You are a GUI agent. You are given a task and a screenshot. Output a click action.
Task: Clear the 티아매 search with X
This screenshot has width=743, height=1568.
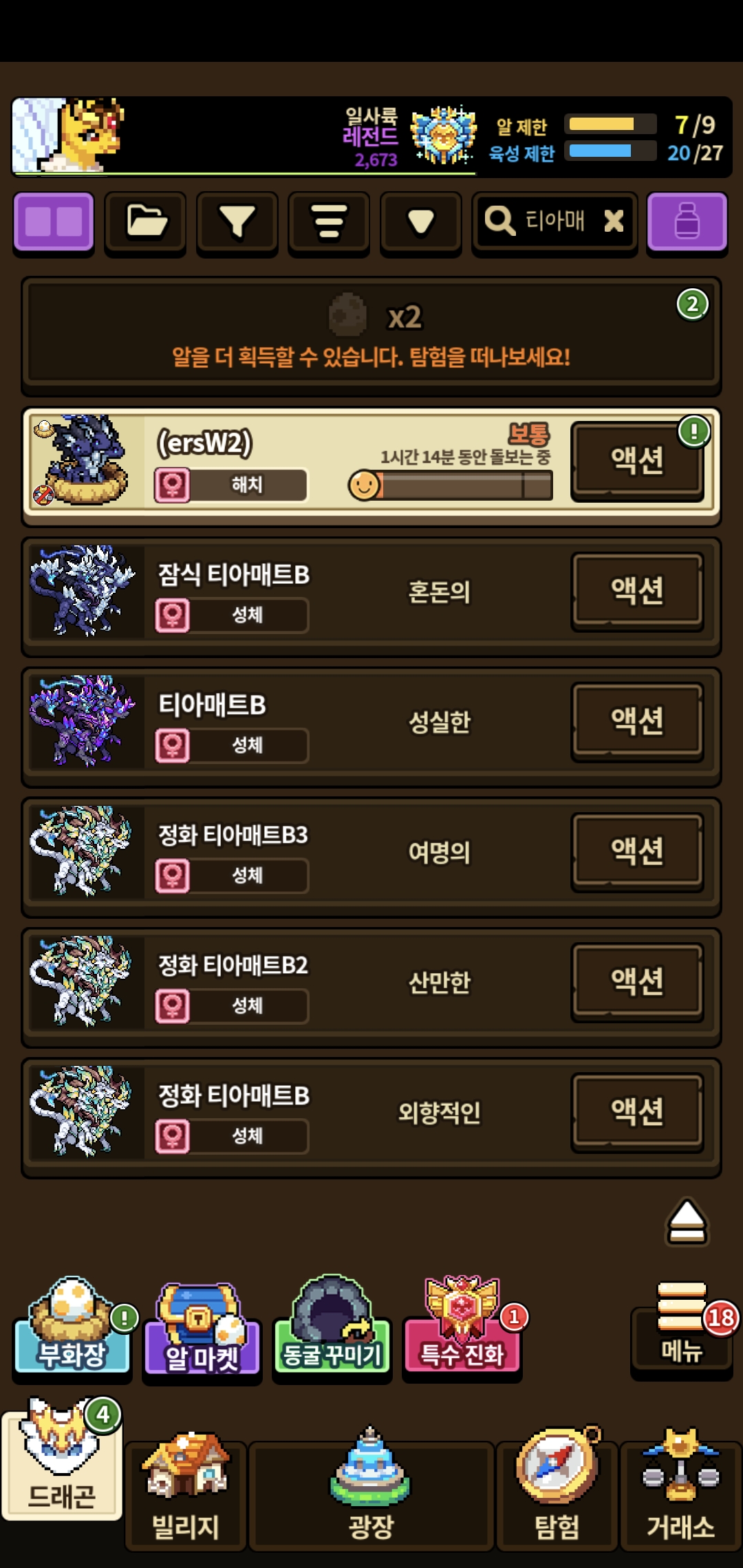tap(614, 221)
